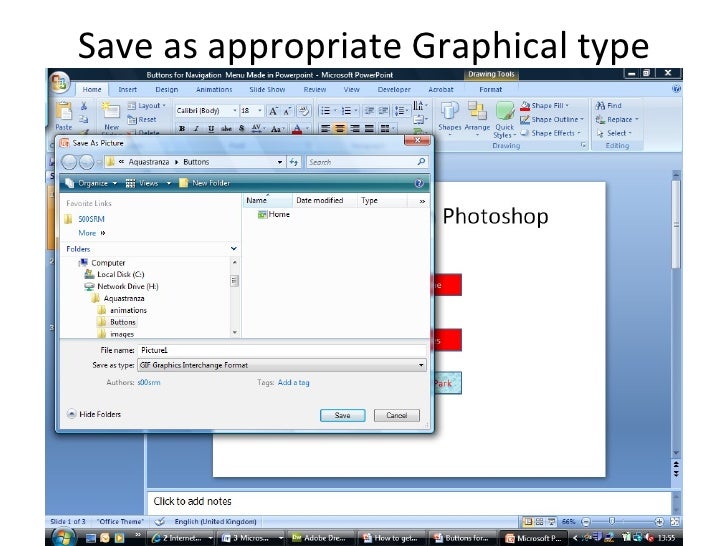Open the Shape Outline dropdown
The height and width of the screenshot is (546, 728).
click(552, 120)
